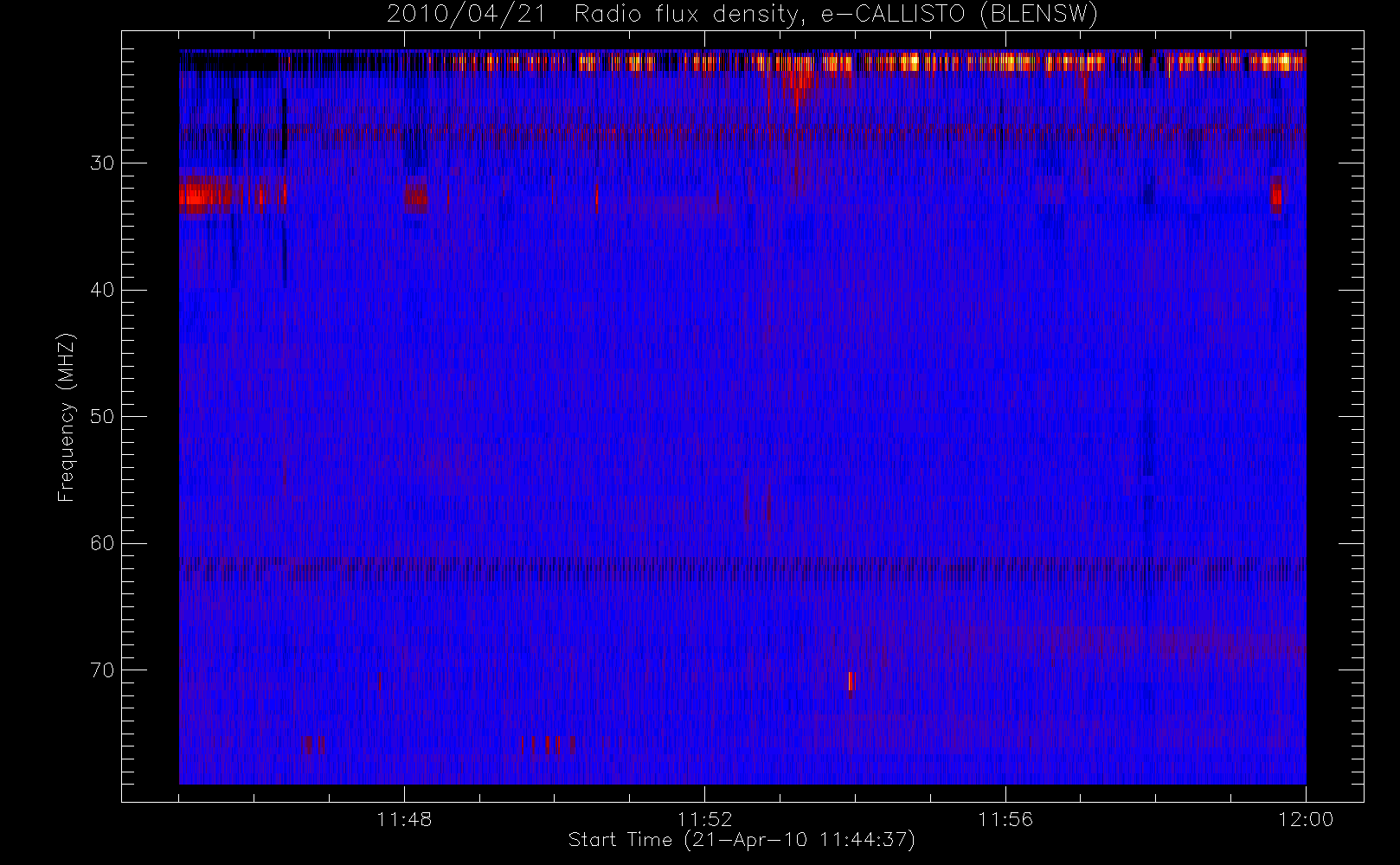Click the "Start Time (21-Apr-10 11:44:37)" label
The image size is (1400, 865).
coord(742,840)
